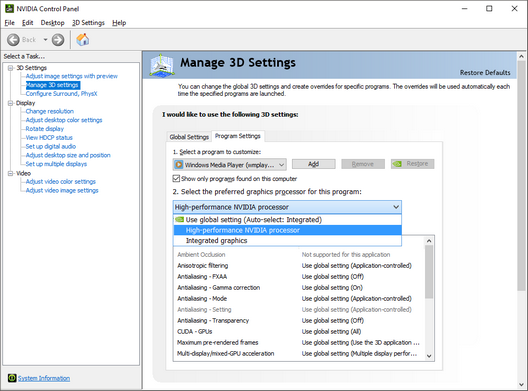Toggle Show only programs found checkbox

coord(176,178)
